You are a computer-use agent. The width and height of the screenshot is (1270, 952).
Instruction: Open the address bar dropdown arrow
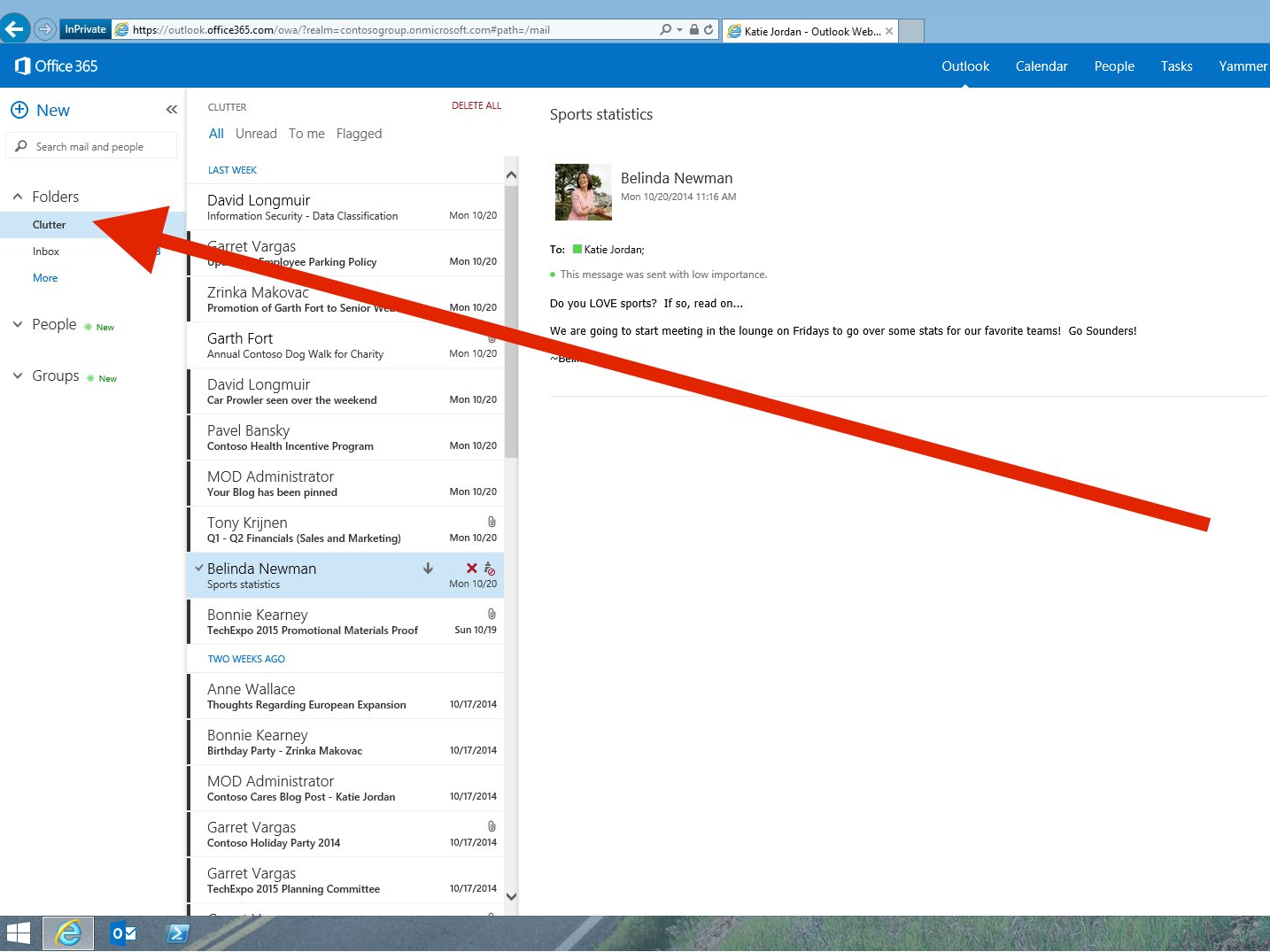coord(679,30)
